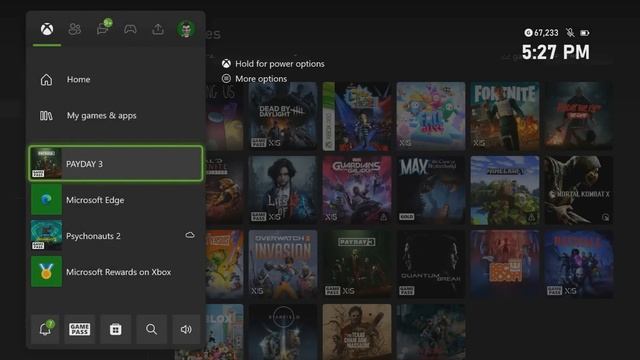
Task: Open Microsoft Rewards on Xbox
Action: pyautogui.click(x=116, y=271)
